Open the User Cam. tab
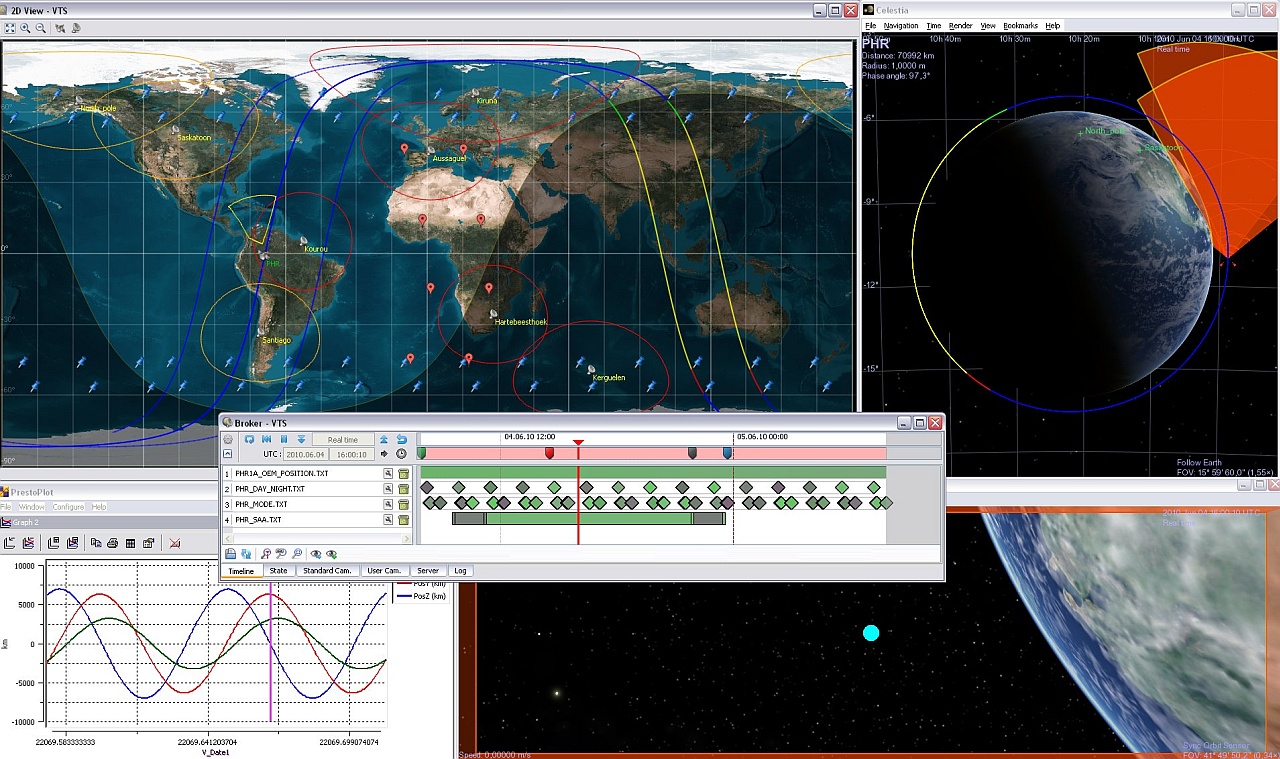 pos(384,571)
